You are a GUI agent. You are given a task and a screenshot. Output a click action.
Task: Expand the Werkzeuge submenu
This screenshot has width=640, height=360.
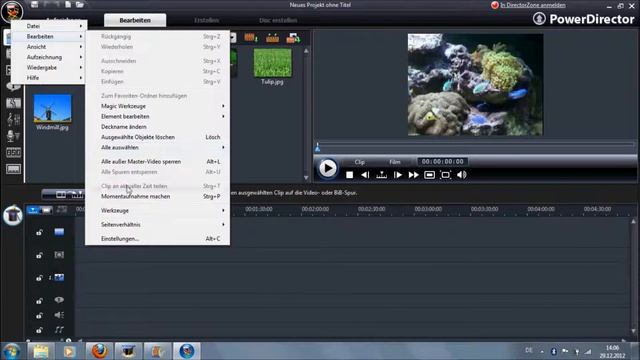coord(158,211)
